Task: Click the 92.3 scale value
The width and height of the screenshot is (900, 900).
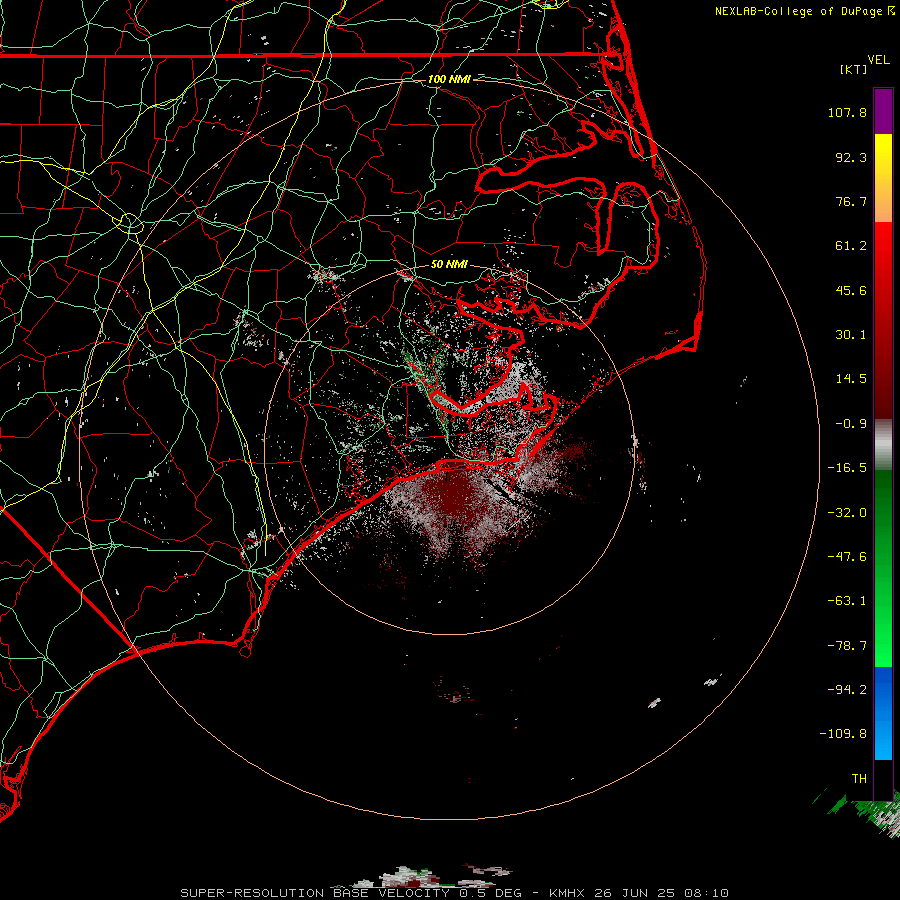Action: click(851, 157)
